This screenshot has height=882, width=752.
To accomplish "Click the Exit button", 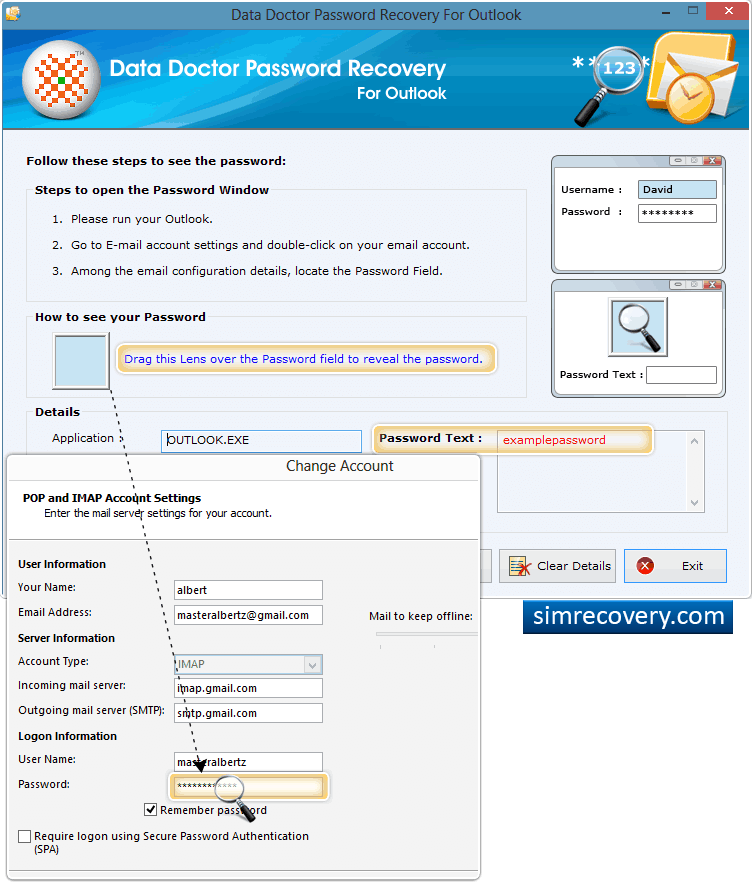I will coord(675,566).
